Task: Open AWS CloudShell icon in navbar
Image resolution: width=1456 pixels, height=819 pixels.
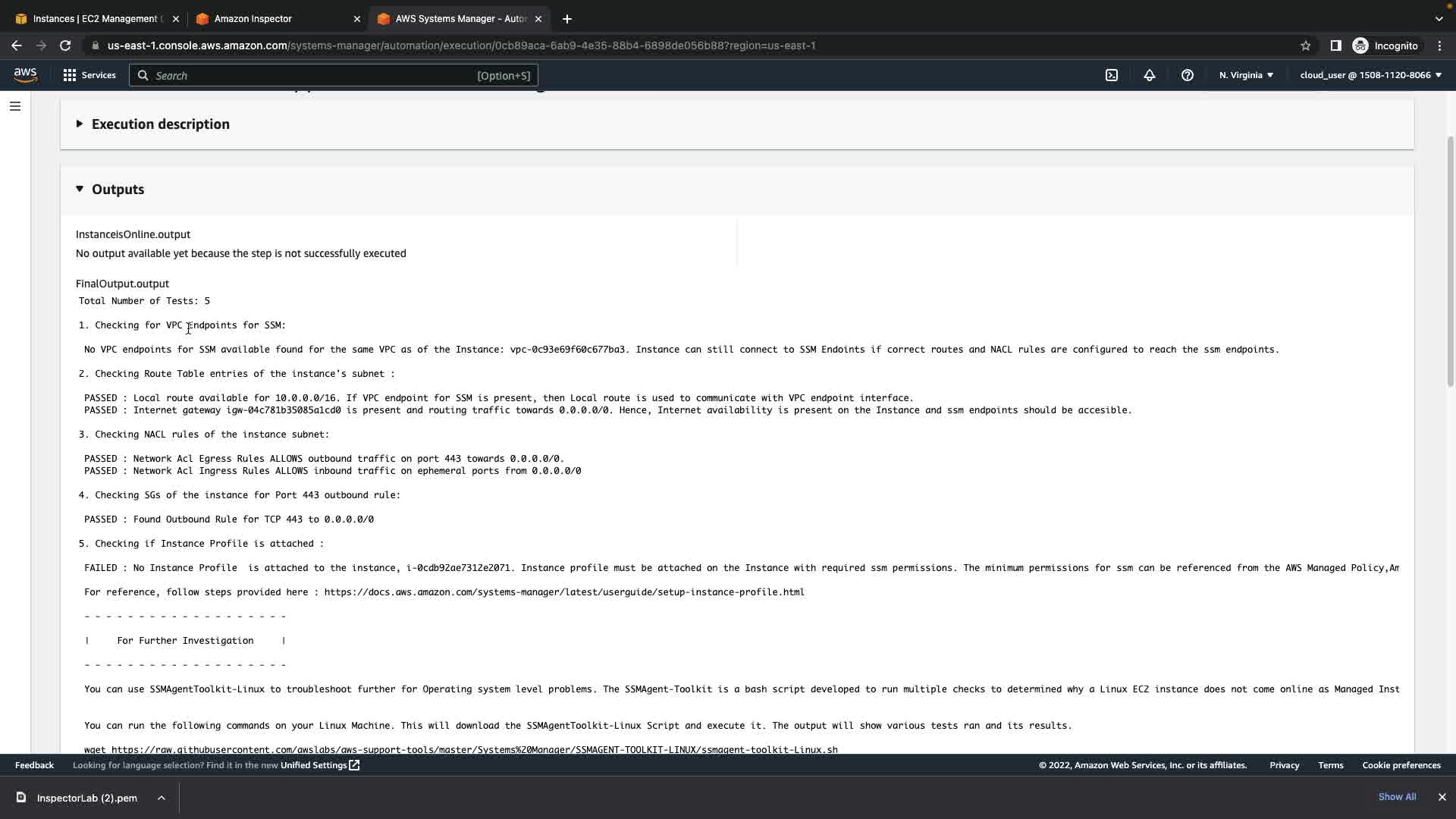Action: tap(1112, 75)
